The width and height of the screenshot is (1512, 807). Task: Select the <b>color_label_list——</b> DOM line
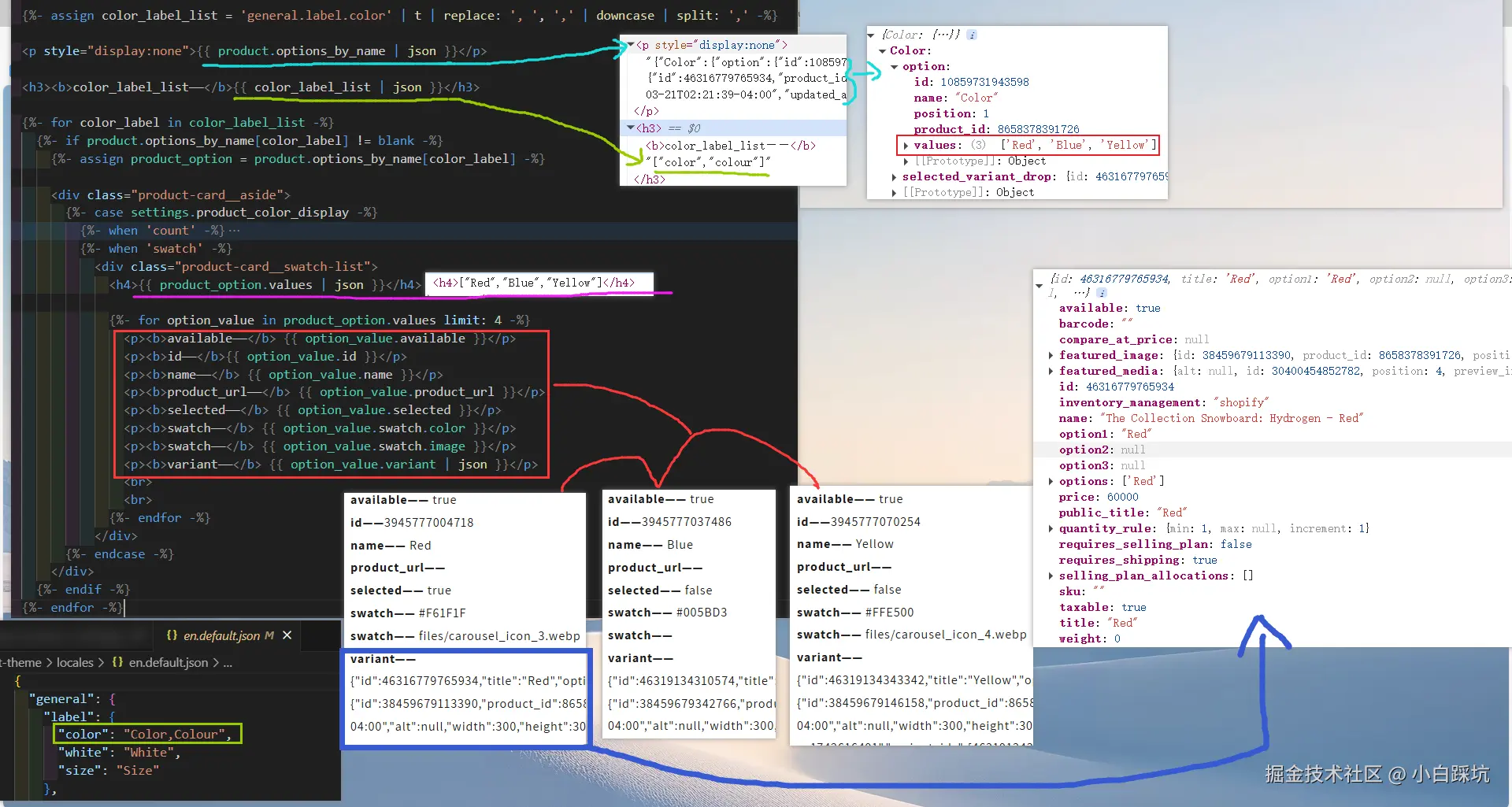click(730, 146)
